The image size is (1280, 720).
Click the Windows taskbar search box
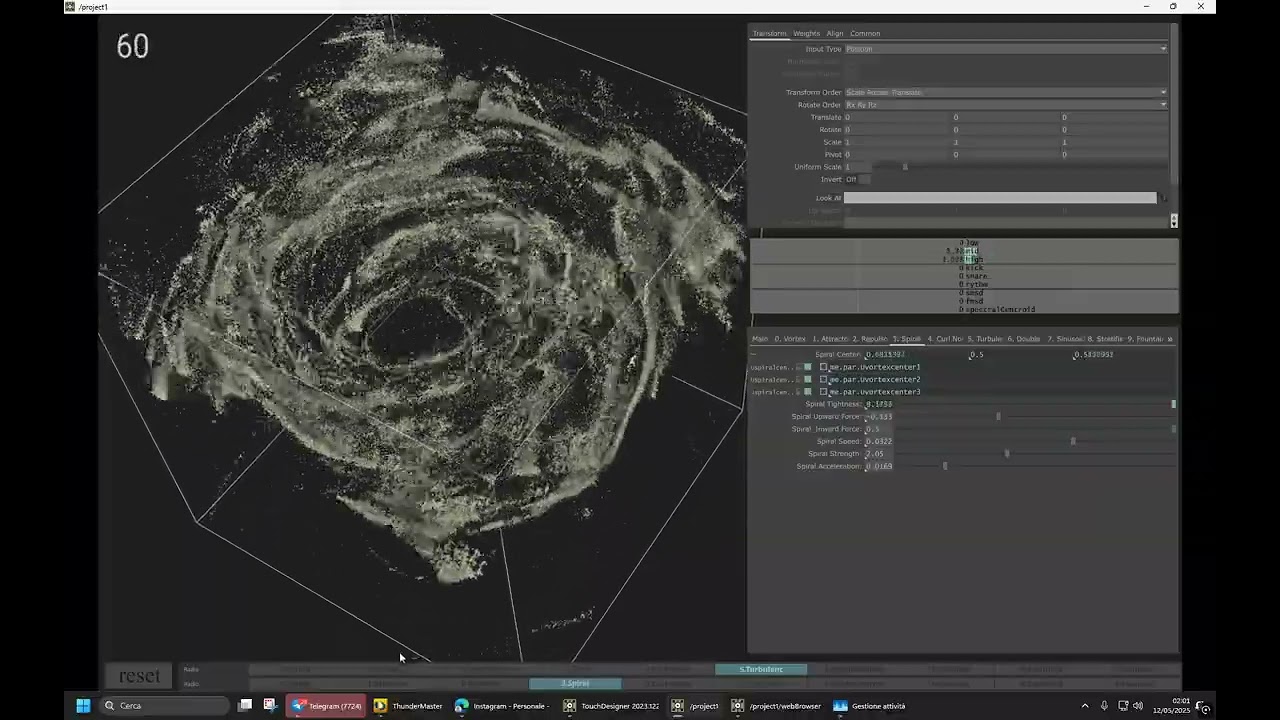pyautogui.click(x=164, y=706)
